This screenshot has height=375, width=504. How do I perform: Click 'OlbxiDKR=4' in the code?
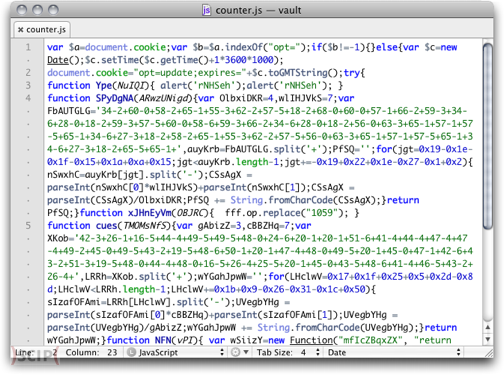pos(246,98)
